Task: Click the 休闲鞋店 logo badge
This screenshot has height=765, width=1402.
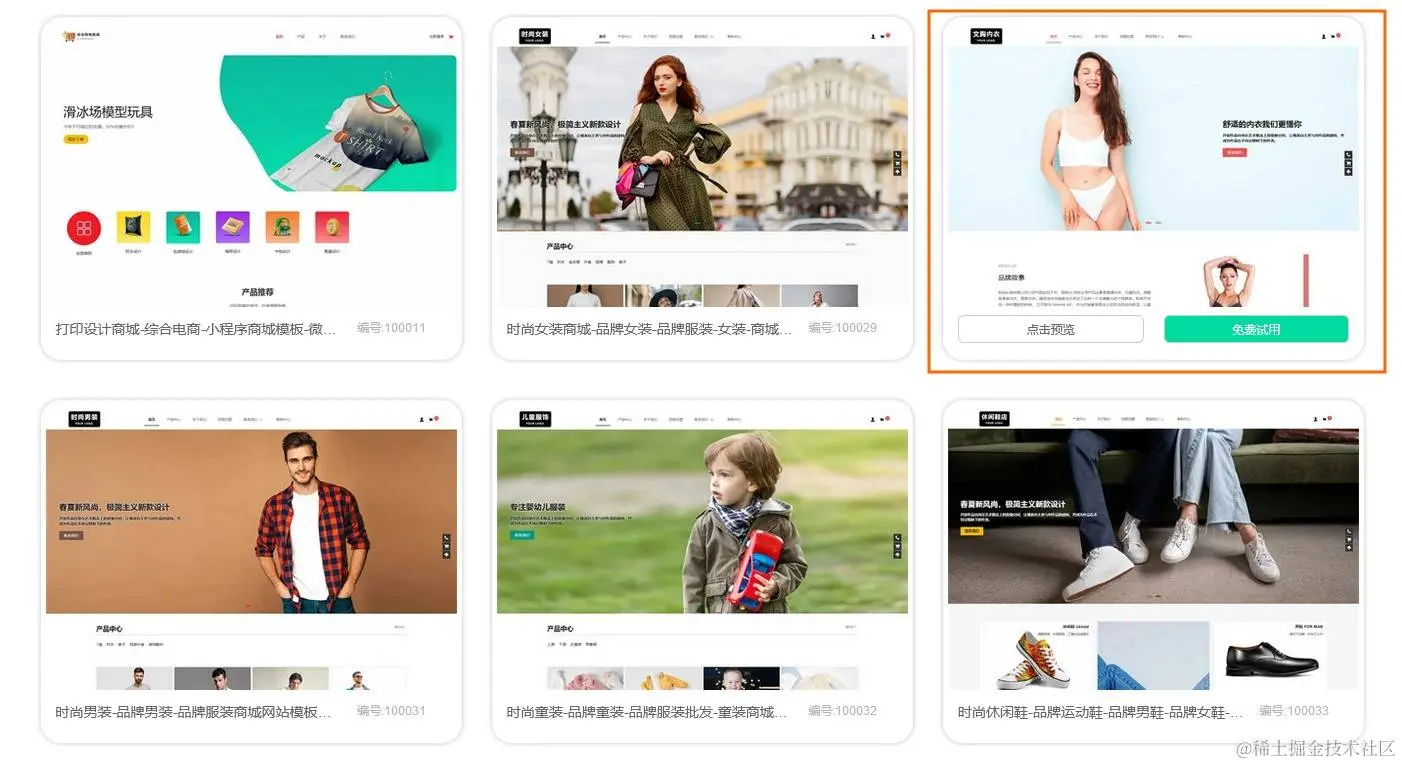Action: tap(994, 419)
